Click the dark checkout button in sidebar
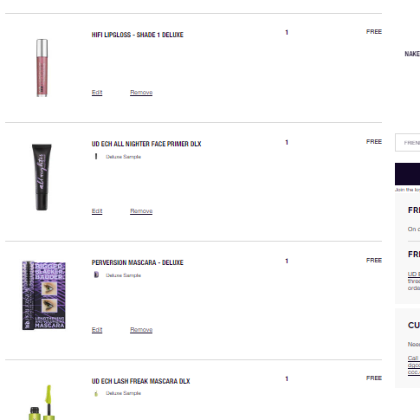Screen dimensions: 420x420 point(408,174)
